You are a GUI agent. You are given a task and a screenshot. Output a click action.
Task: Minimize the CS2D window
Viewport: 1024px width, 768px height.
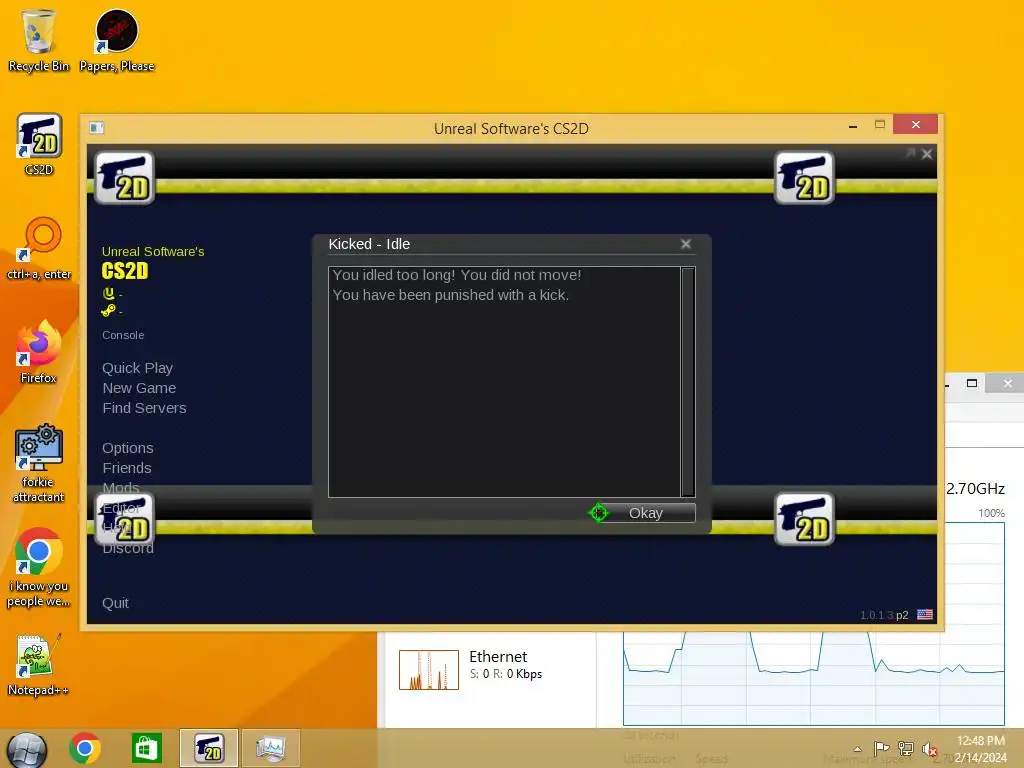[x=853, y=125]
